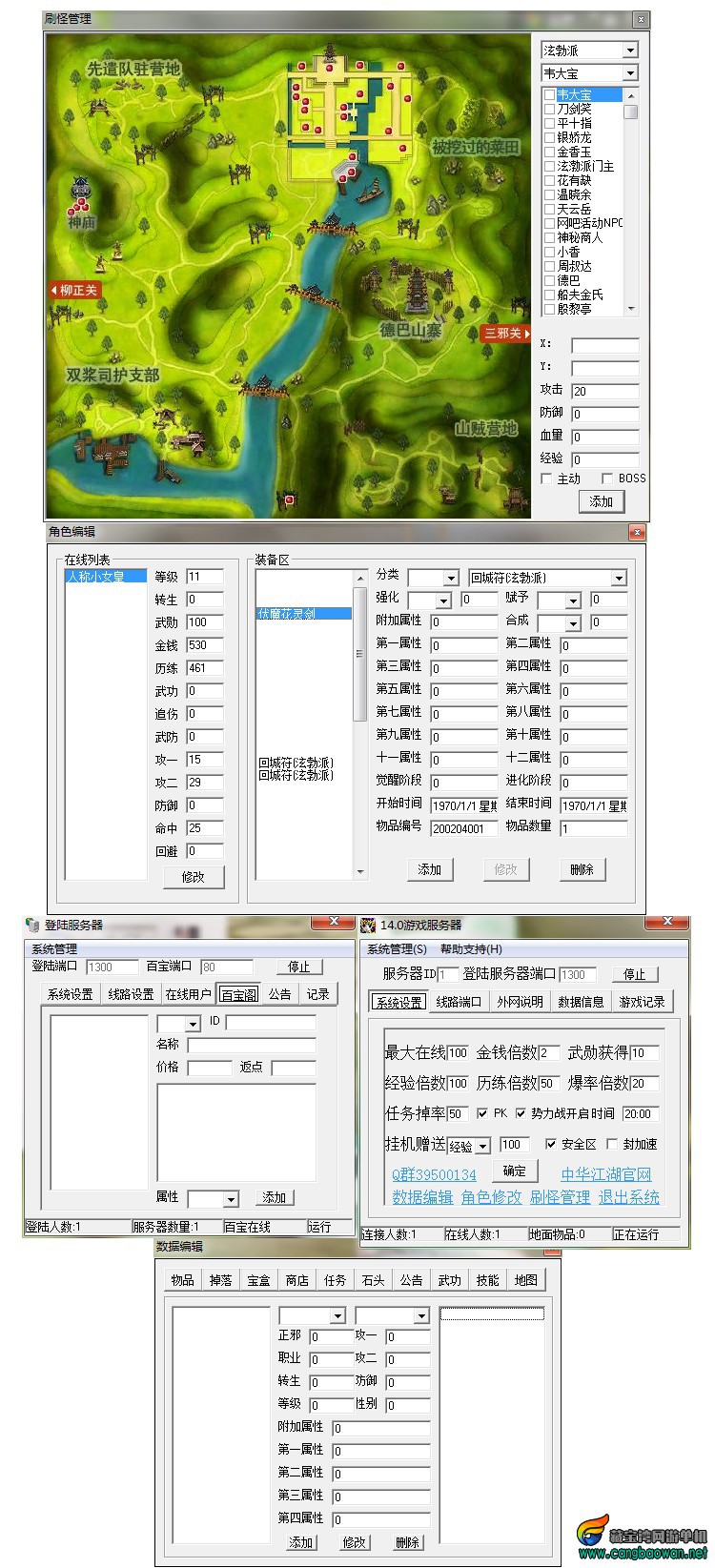Click the 三邪关 arrow marker on map
Screen dimensions: 715x1568
tap(506, 333)
